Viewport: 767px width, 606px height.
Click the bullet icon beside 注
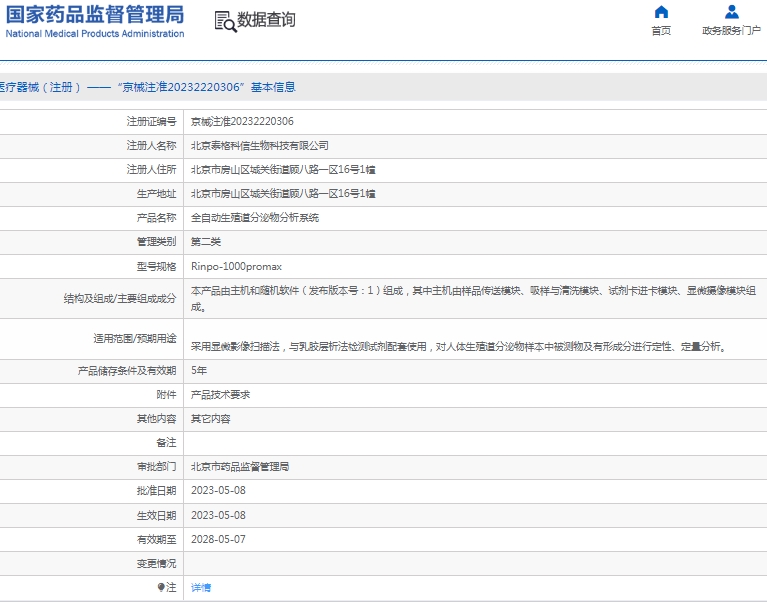(x=161, y=587)
